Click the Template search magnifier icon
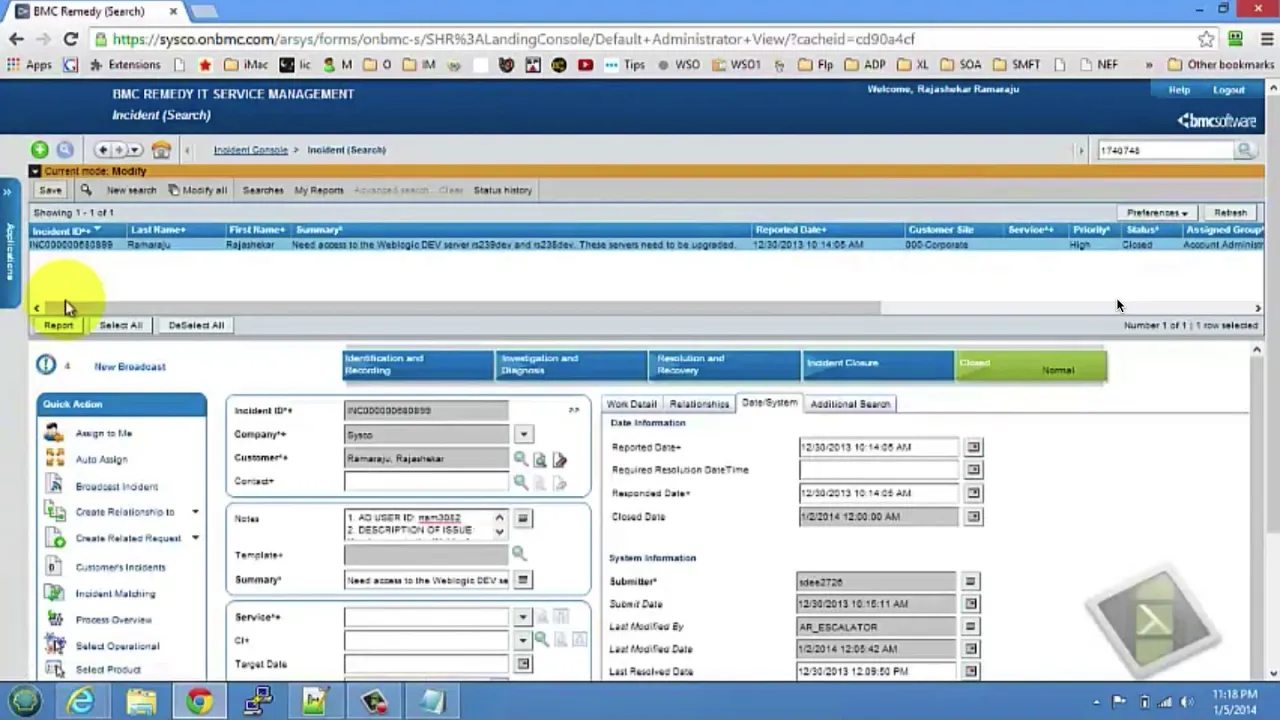 (518, 553)
